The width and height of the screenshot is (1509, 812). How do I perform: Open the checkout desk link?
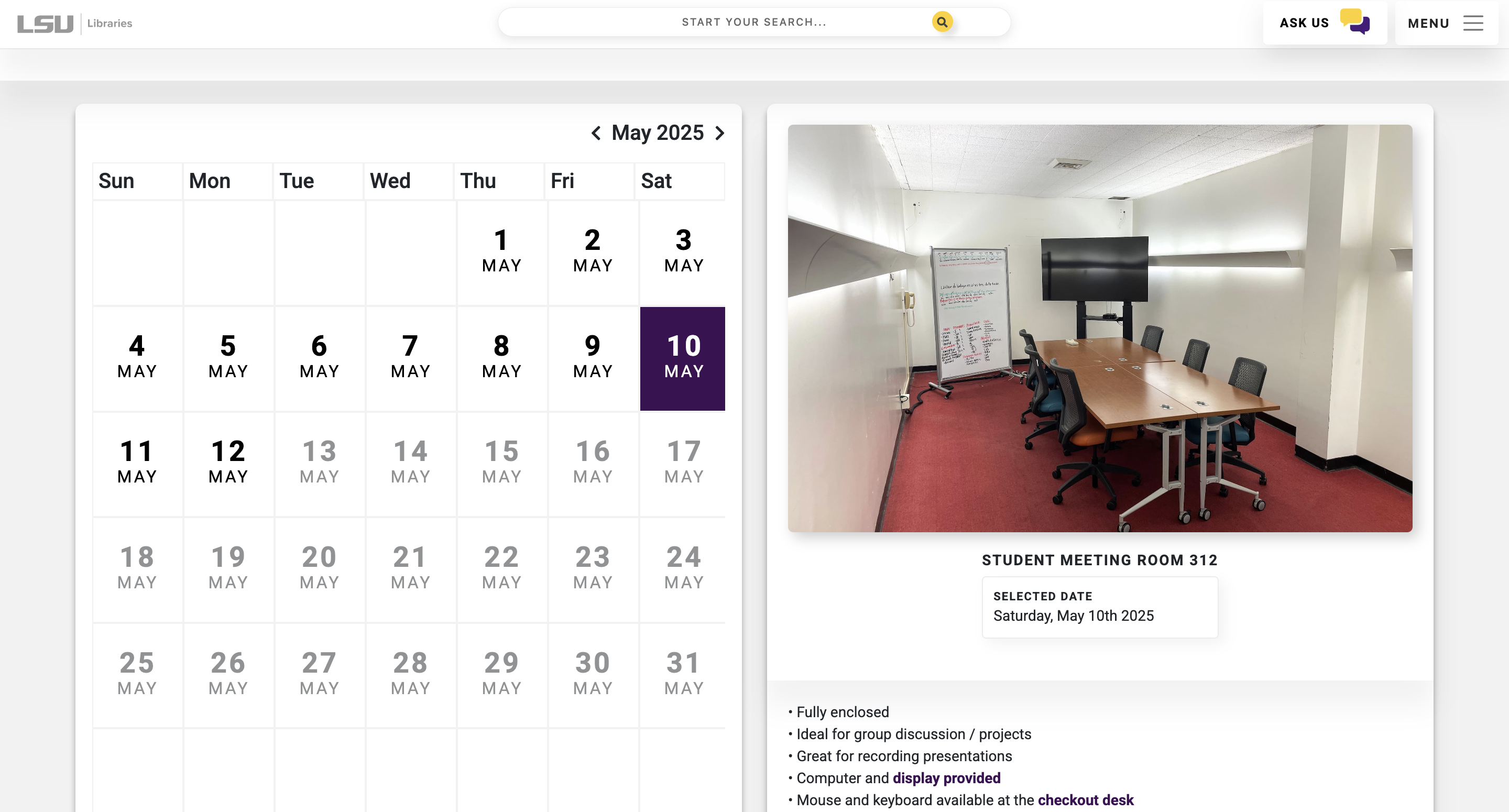[x=1086, y=800]
